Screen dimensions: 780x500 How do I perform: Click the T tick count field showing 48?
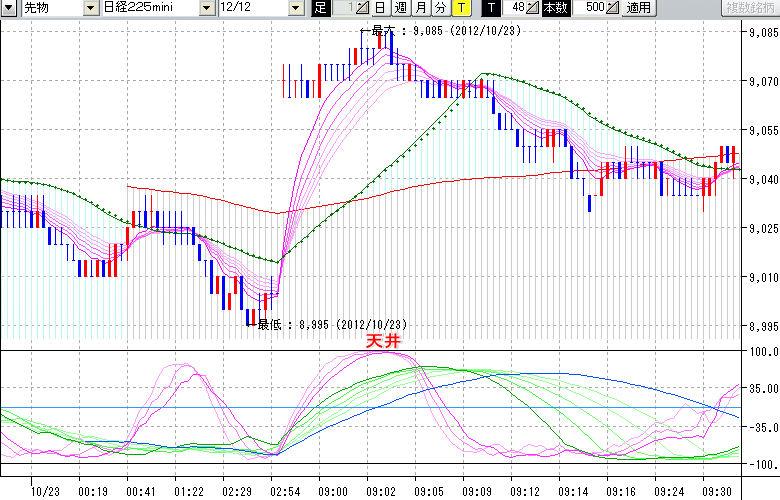coord(516,8)
